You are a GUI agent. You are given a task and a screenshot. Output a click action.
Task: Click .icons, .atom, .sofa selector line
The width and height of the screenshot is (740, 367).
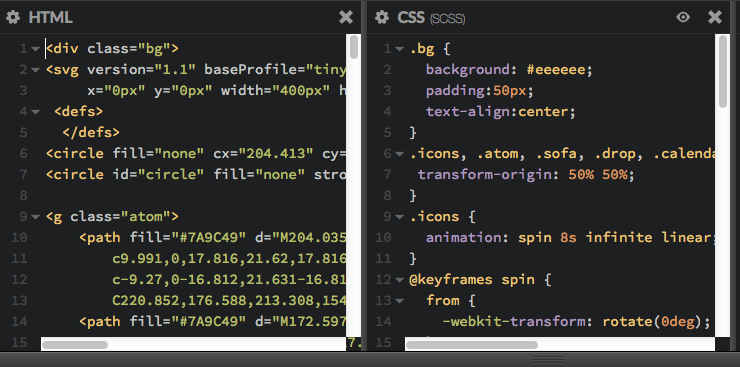pyautogui.click(x=562, y=154)
